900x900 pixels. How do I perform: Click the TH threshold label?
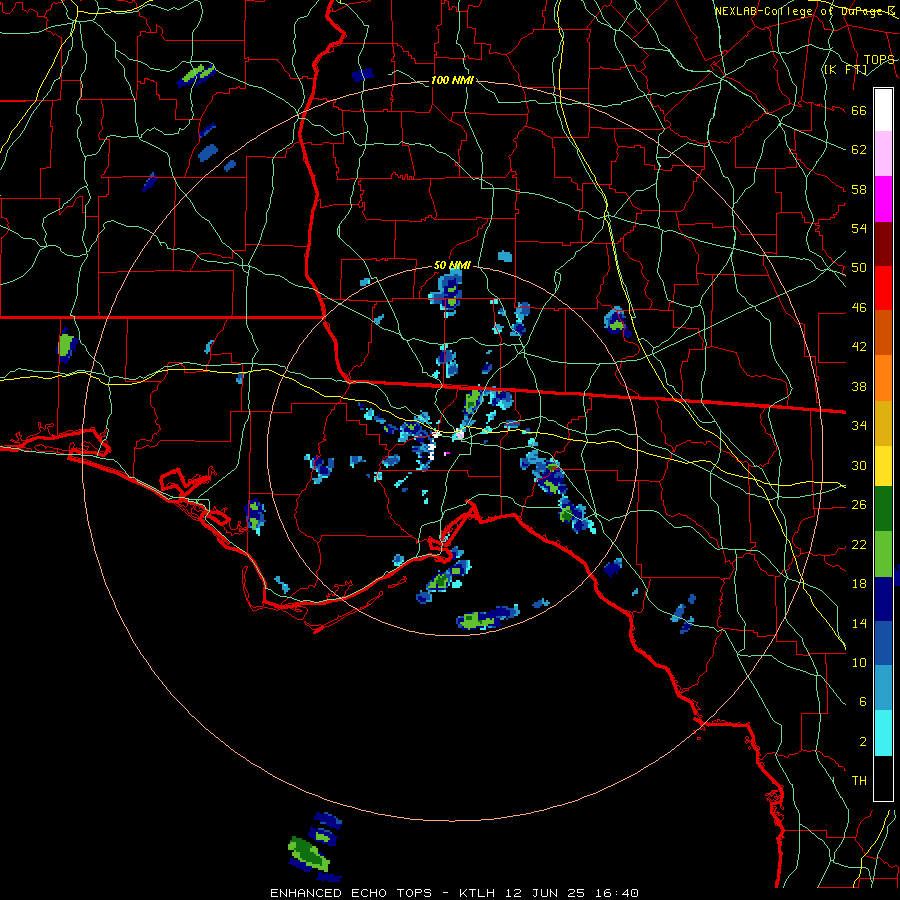click(x=859, y=780)
